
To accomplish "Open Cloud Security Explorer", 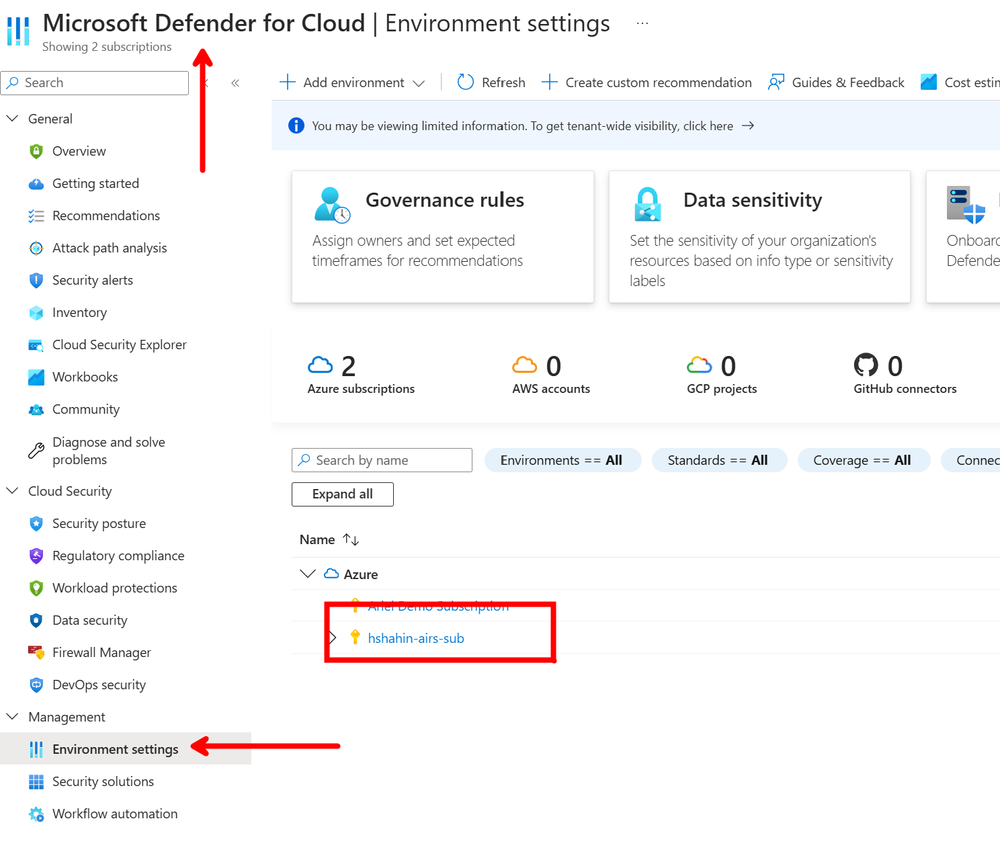I will tap(119, 344).
